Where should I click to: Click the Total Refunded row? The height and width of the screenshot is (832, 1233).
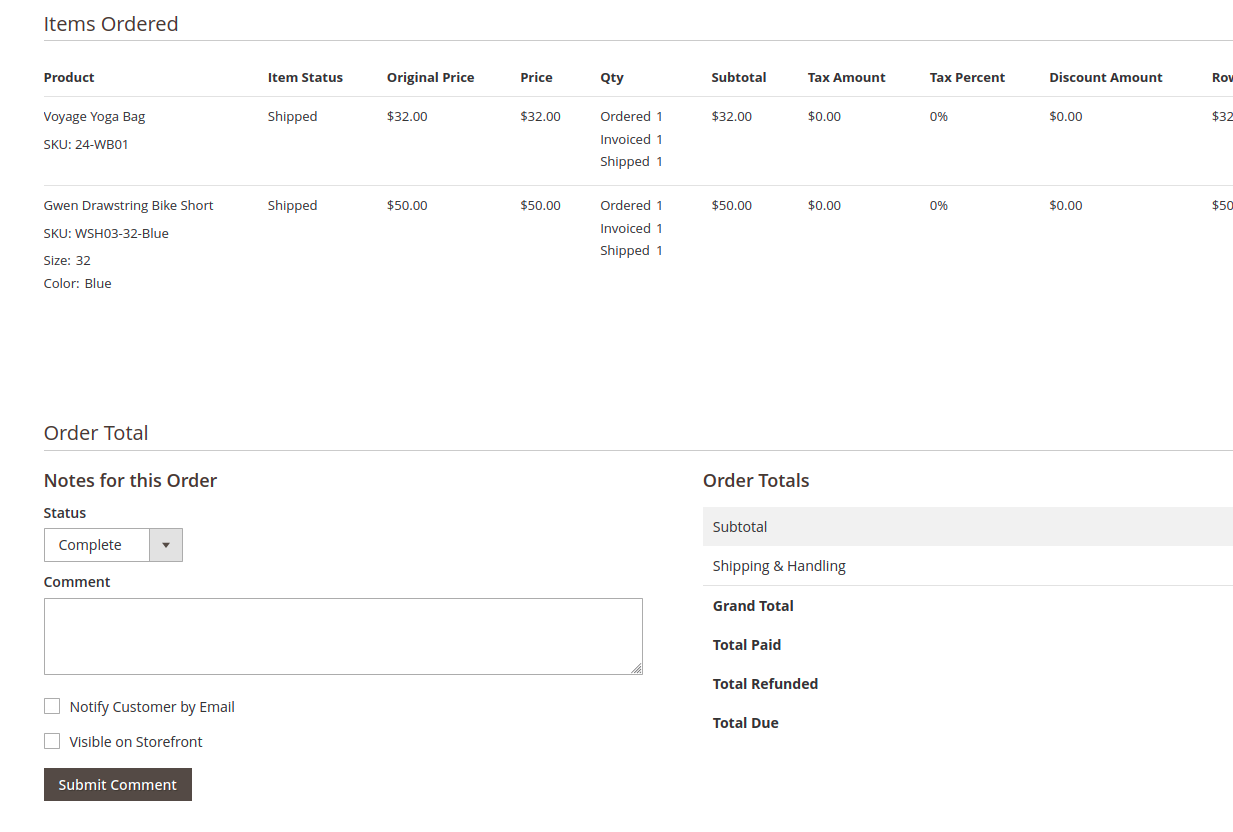(765, 683)
